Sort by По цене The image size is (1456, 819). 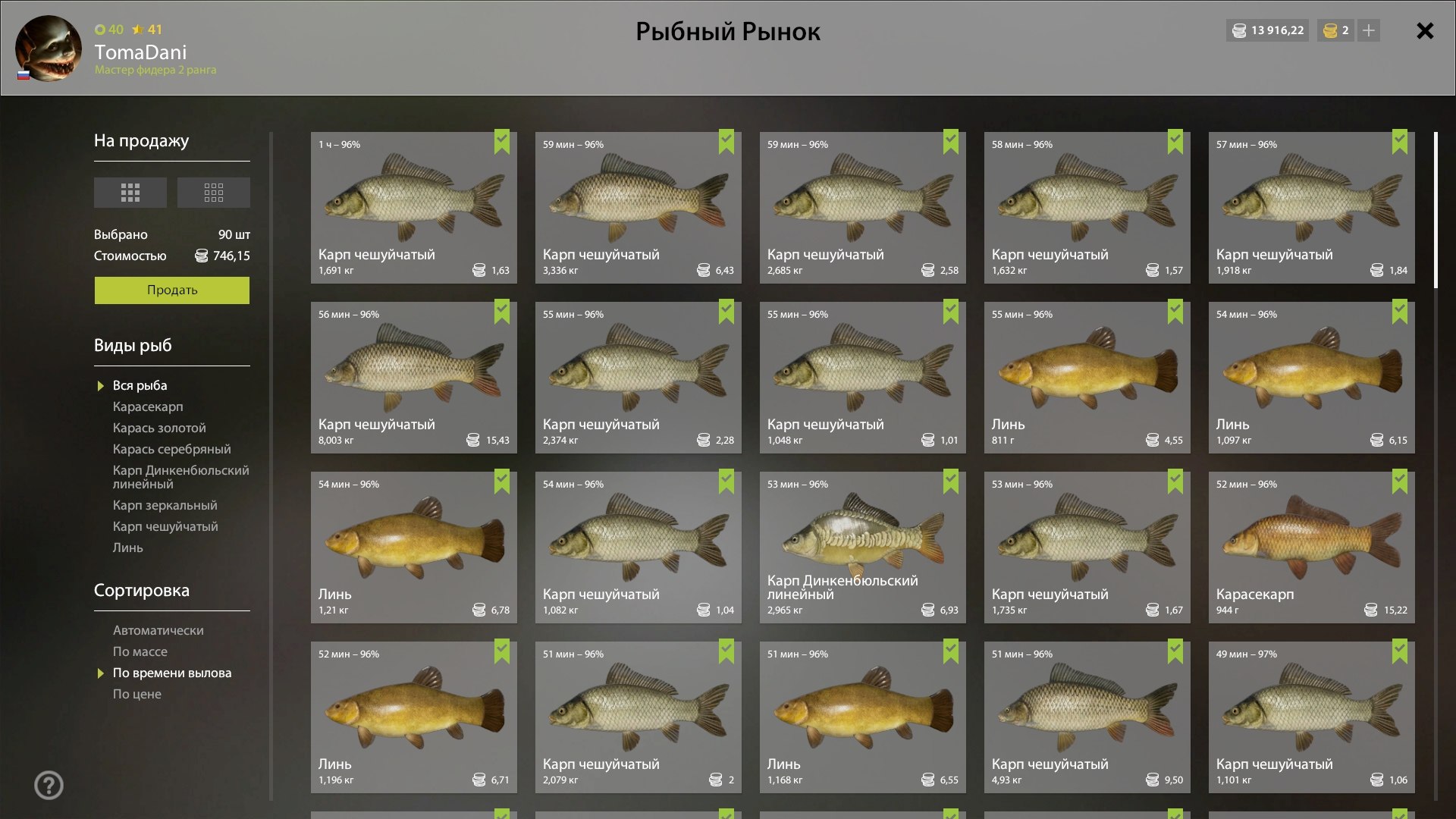pos(136,694)
